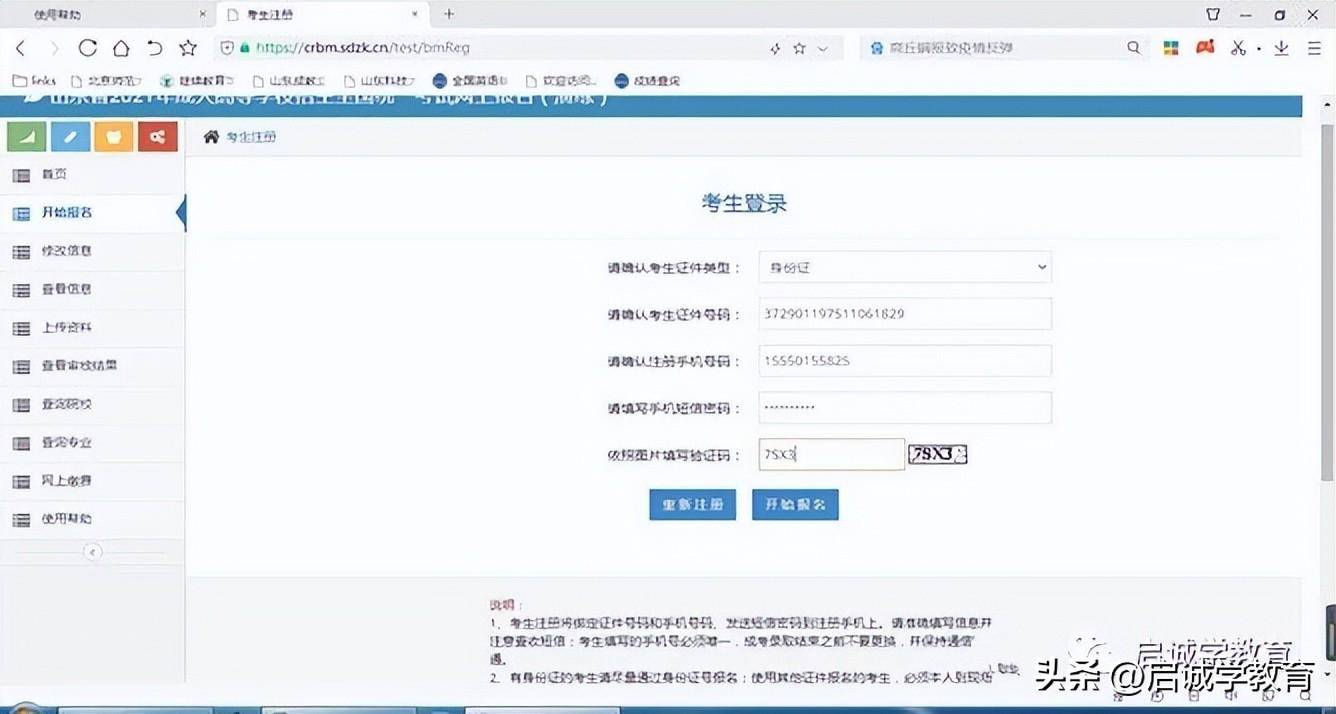Open the browser hamburger menu

tap(1315, 47)
